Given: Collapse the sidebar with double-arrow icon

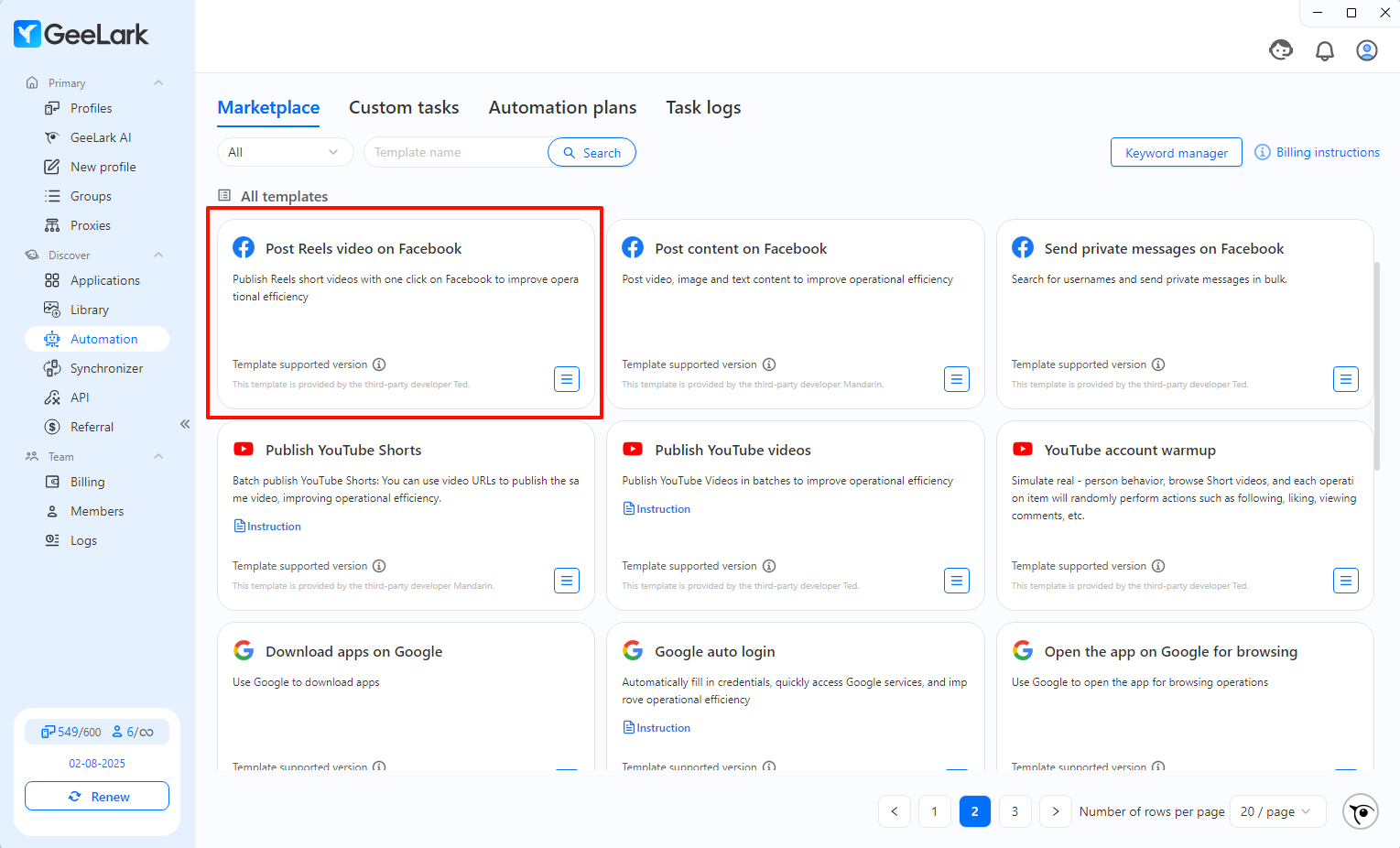Looking at the screenshot, I should pos(185,424).
